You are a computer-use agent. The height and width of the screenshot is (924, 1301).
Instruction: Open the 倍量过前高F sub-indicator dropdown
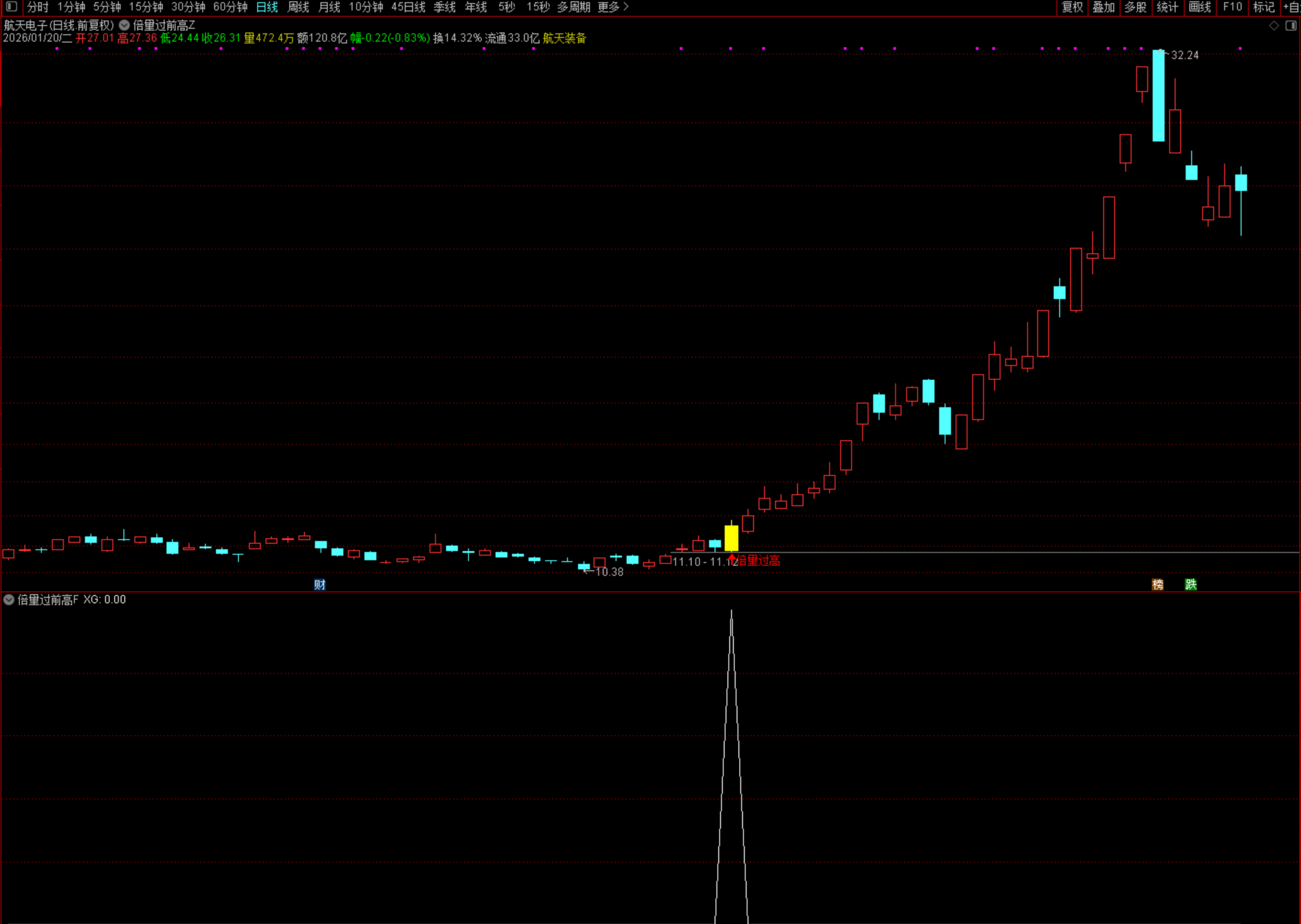pos(9,600)
